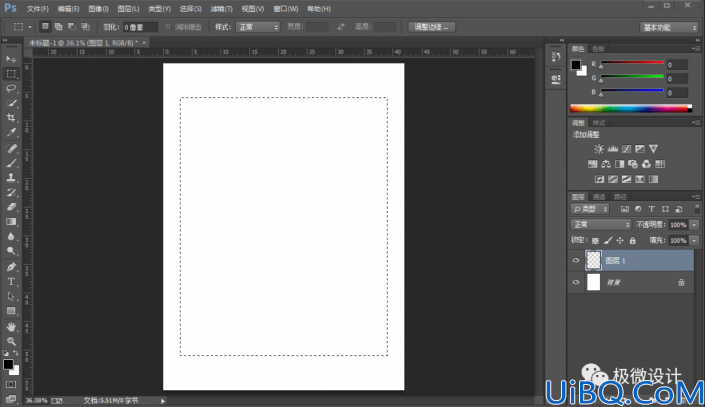Open the 样式 selection style dropdown
The width and height of the screenshot is (705, 407).
(258, 27)
